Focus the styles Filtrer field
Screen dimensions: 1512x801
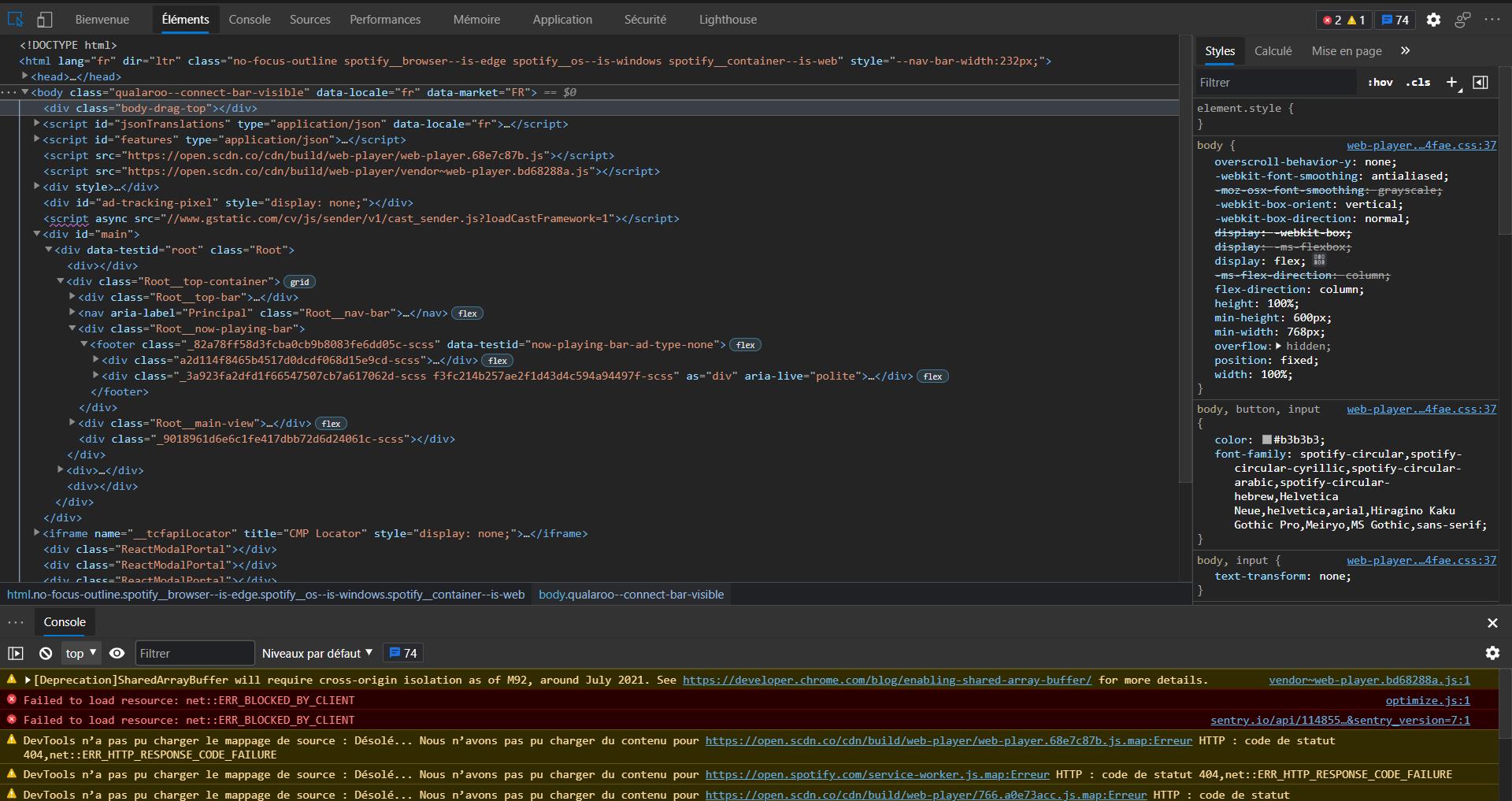pos(1276,82)
